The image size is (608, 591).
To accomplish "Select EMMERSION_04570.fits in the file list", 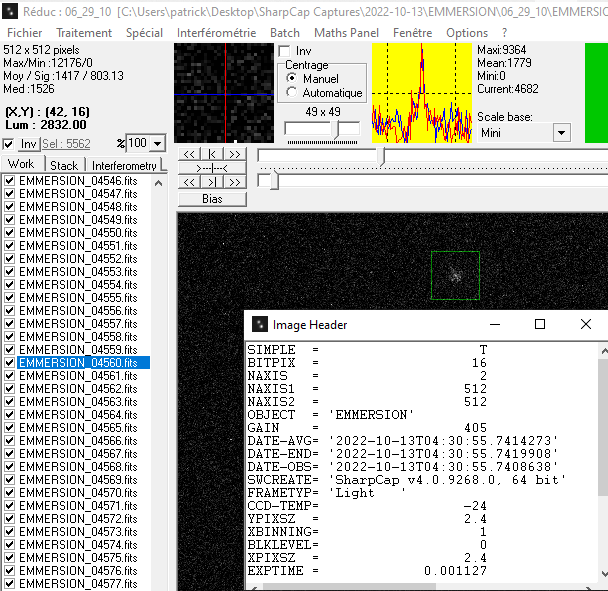I will pyautogui.click(x=78, y=493).
